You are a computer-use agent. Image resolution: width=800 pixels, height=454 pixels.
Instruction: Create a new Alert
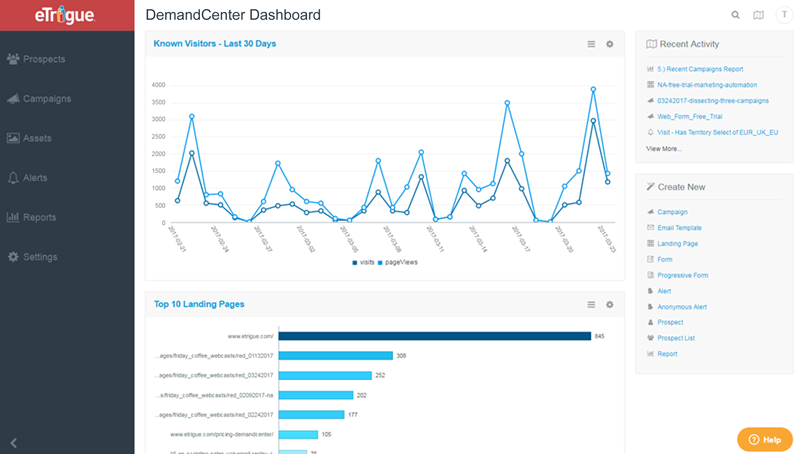[664, 291]
